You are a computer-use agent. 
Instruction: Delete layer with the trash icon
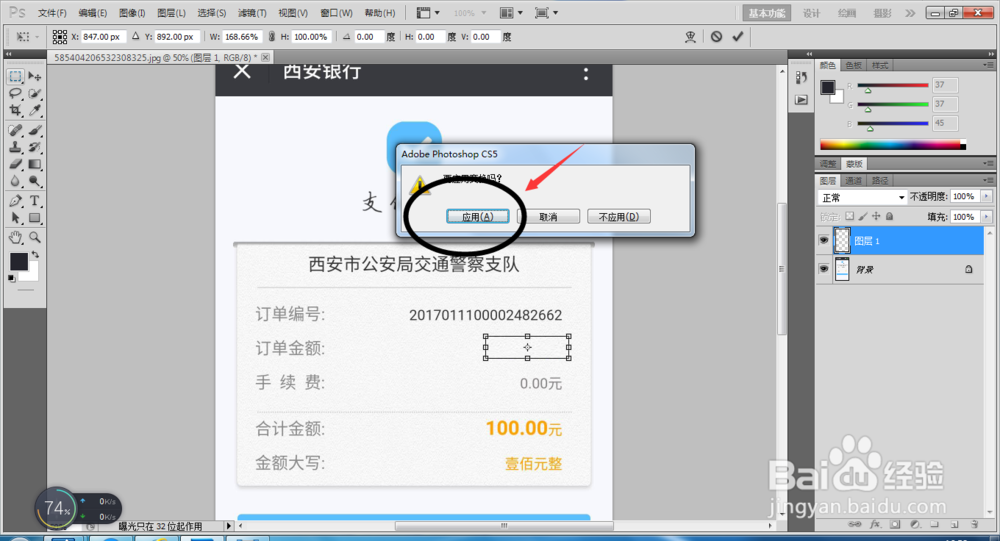click(974, 524)
